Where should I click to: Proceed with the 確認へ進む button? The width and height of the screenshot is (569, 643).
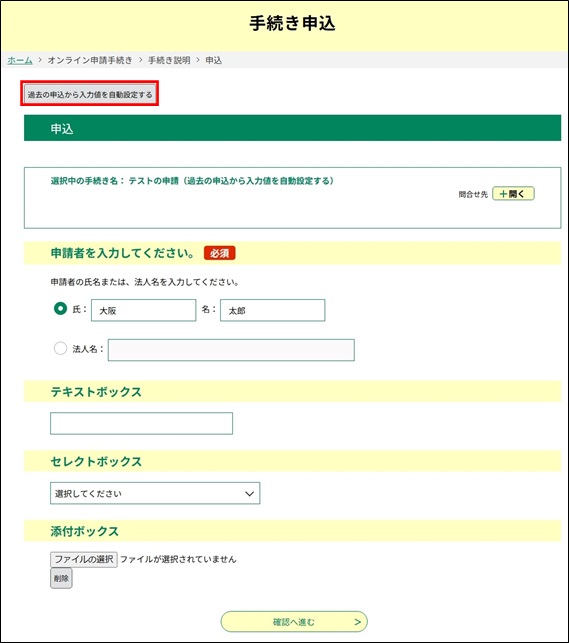pos(294,622)
